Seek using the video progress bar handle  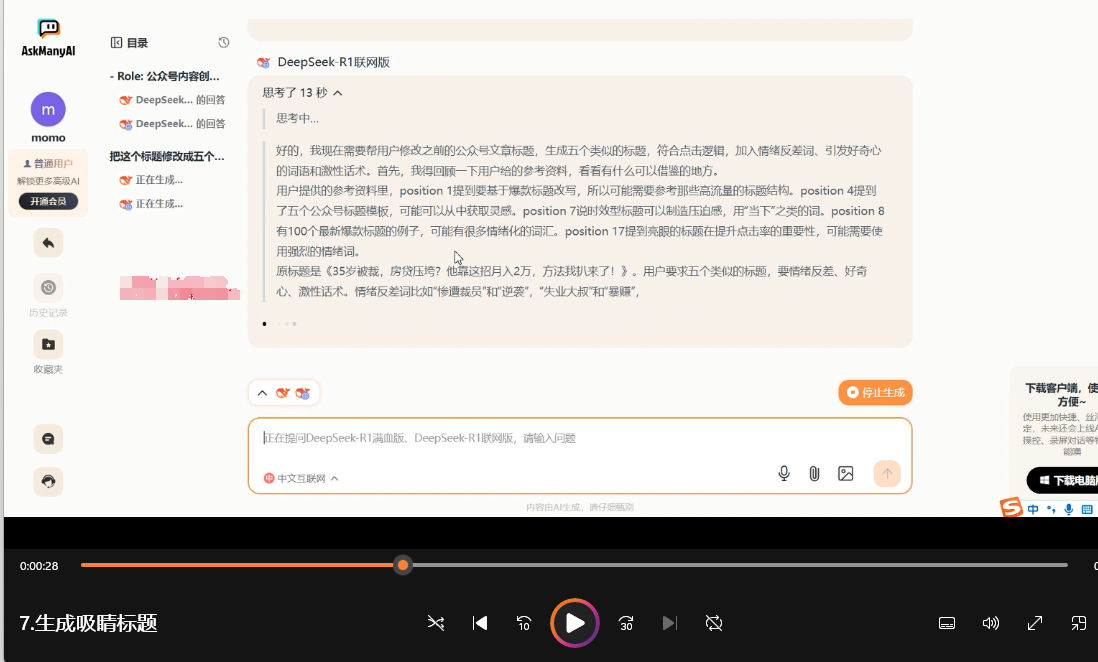(x=403, y=565)
